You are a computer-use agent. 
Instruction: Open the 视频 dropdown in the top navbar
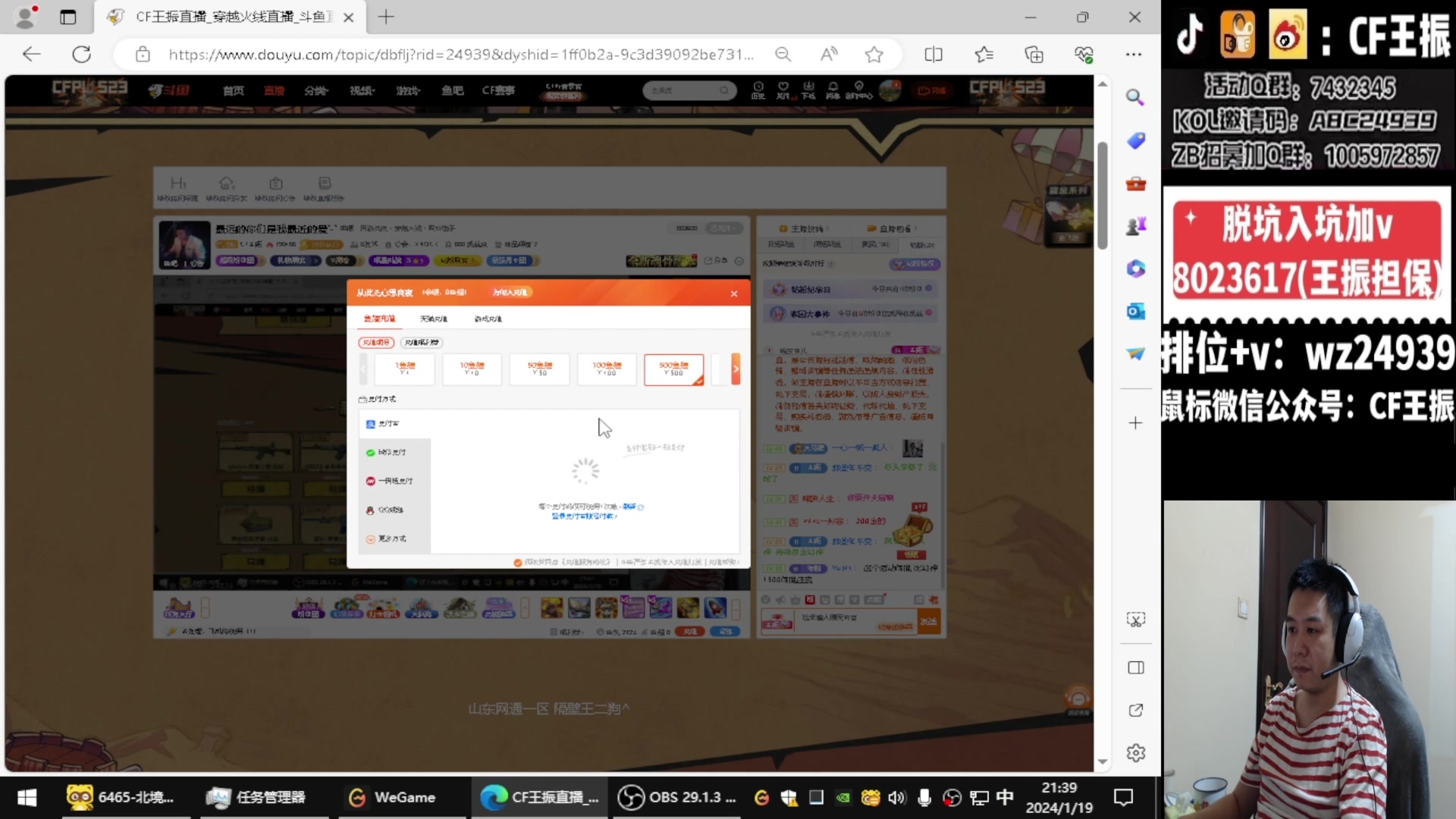tap(362, 90)
